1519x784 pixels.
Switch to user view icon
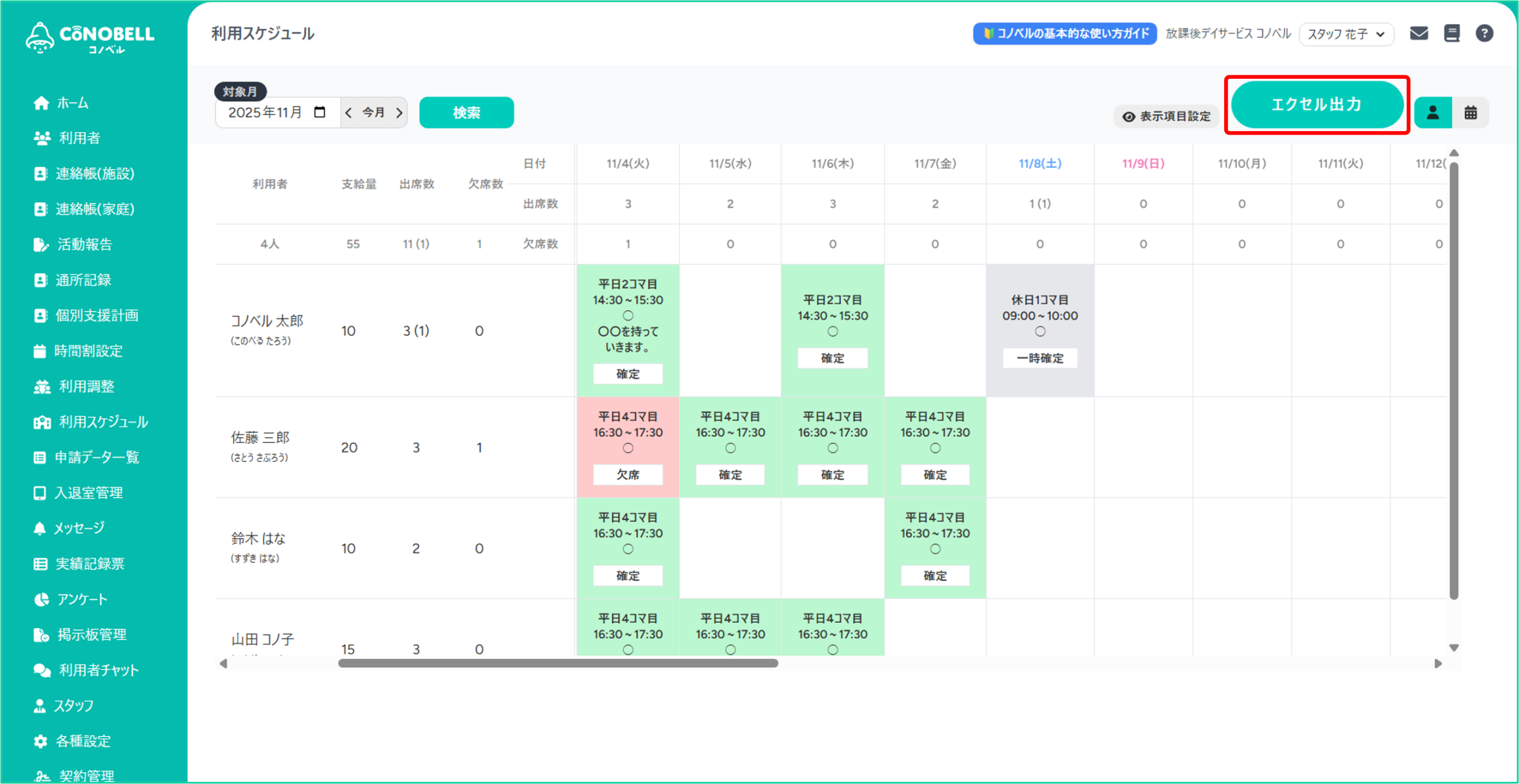pyautogui.click(x=1432, y=113)
